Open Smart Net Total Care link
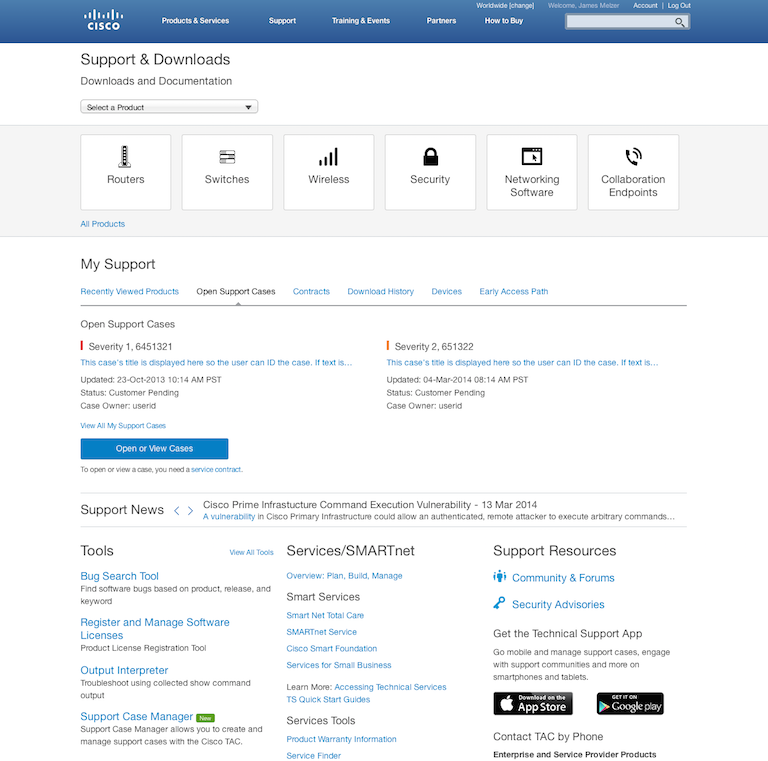 click(325, 616)
